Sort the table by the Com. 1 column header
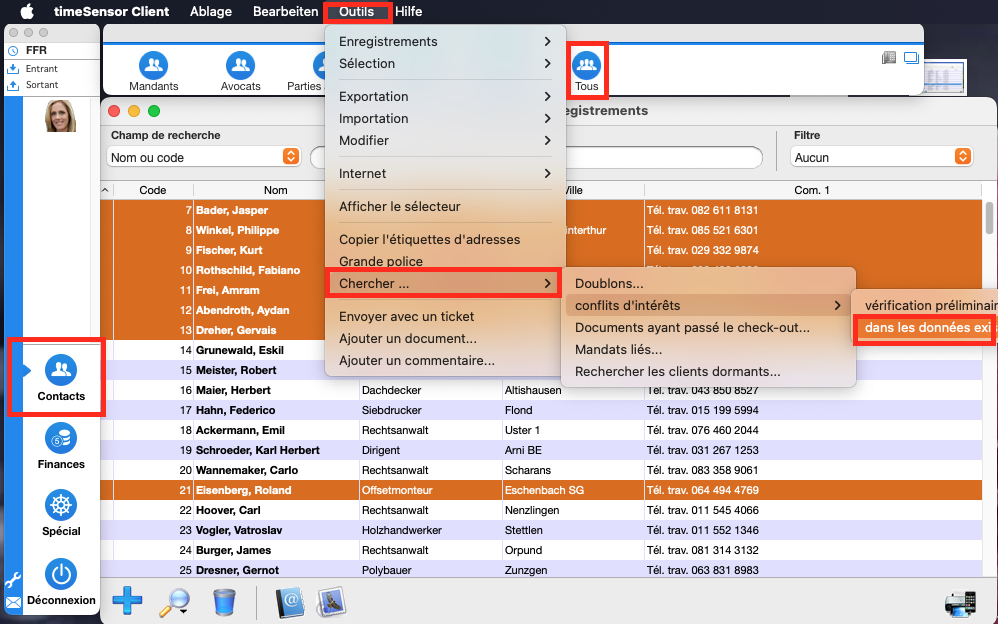 point(812,190)
